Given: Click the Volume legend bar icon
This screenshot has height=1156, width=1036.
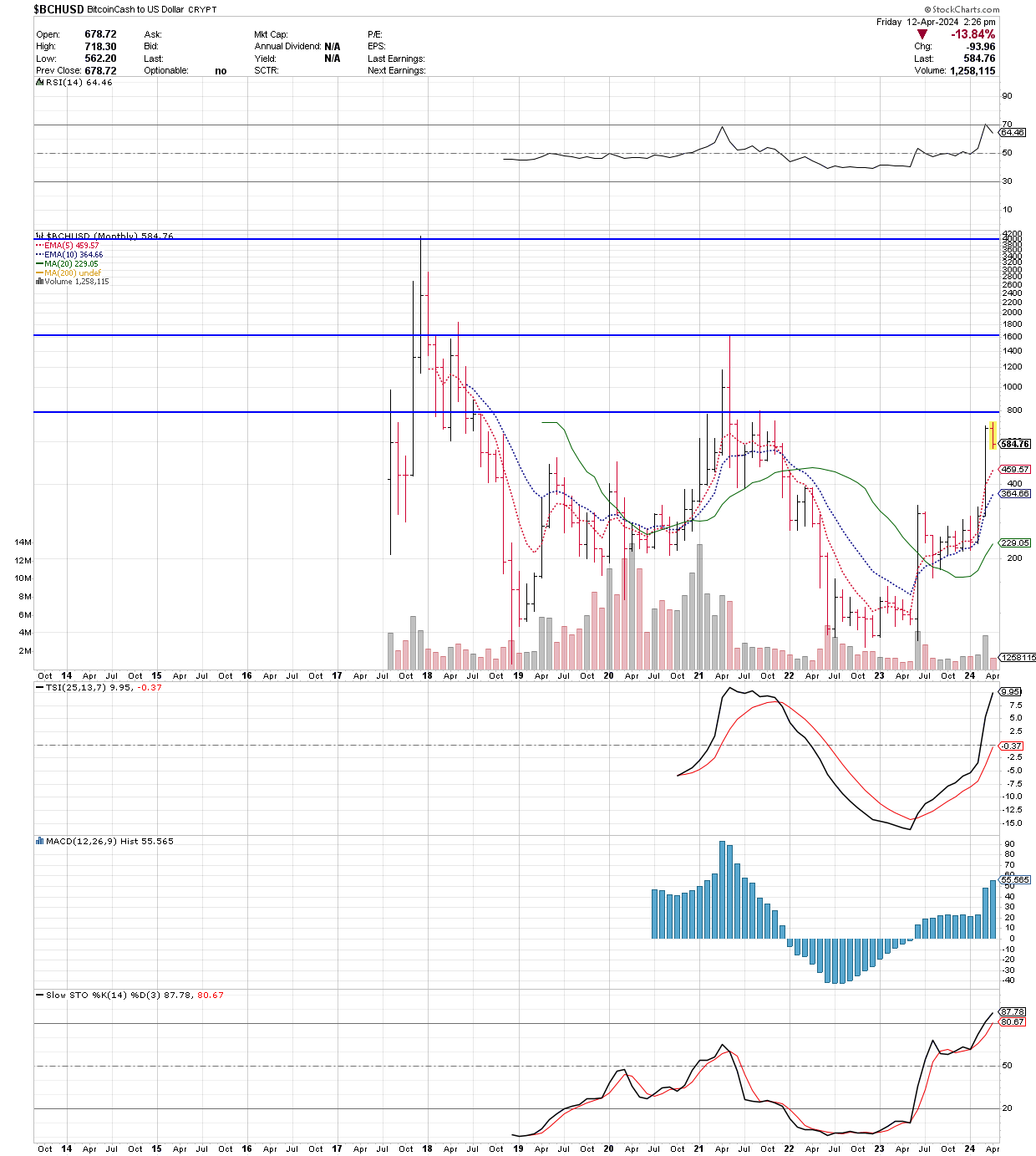Looking at the screenshot, I should coord(39,282).
